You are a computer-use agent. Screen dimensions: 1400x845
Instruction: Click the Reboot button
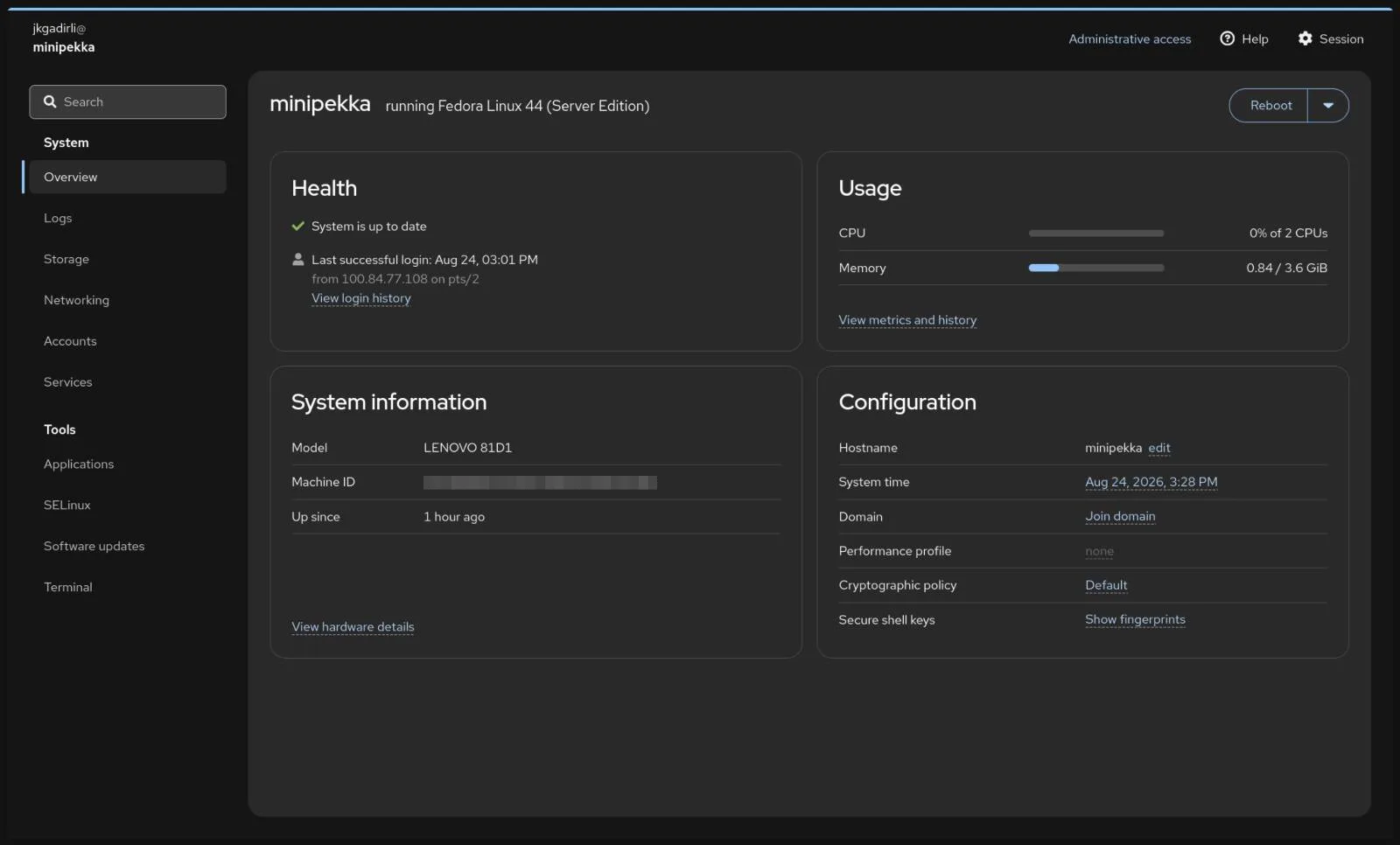point(1270,105)
